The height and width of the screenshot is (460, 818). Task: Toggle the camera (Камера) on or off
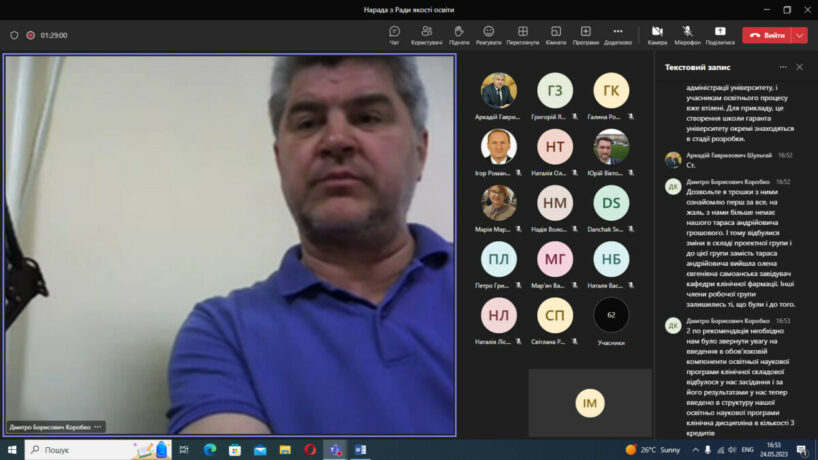point(657,34)
